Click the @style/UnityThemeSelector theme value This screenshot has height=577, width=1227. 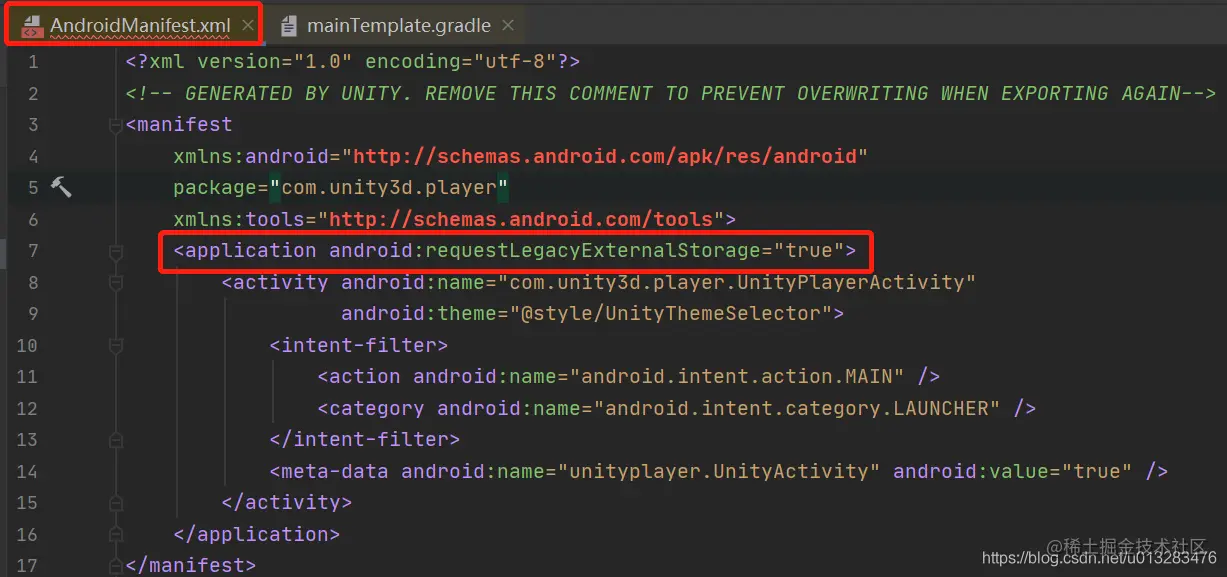671,313
